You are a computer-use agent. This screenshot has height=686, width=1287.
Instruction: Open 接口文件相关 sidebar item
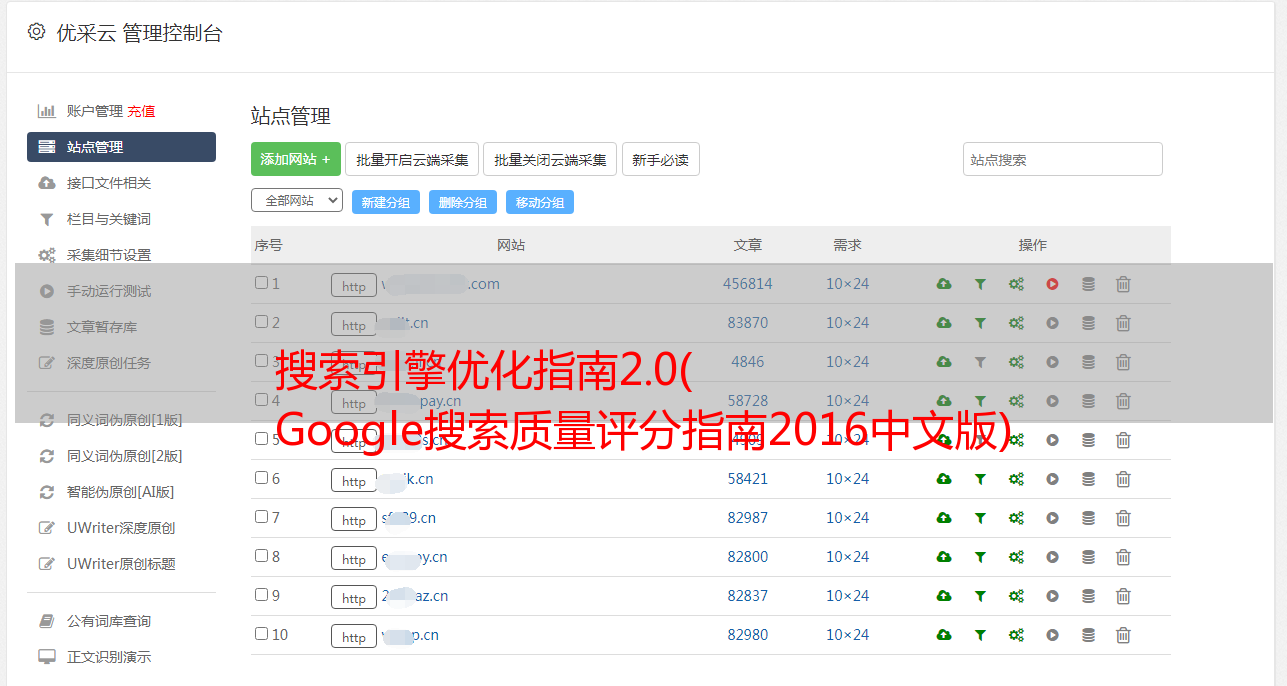click(109, 183)
